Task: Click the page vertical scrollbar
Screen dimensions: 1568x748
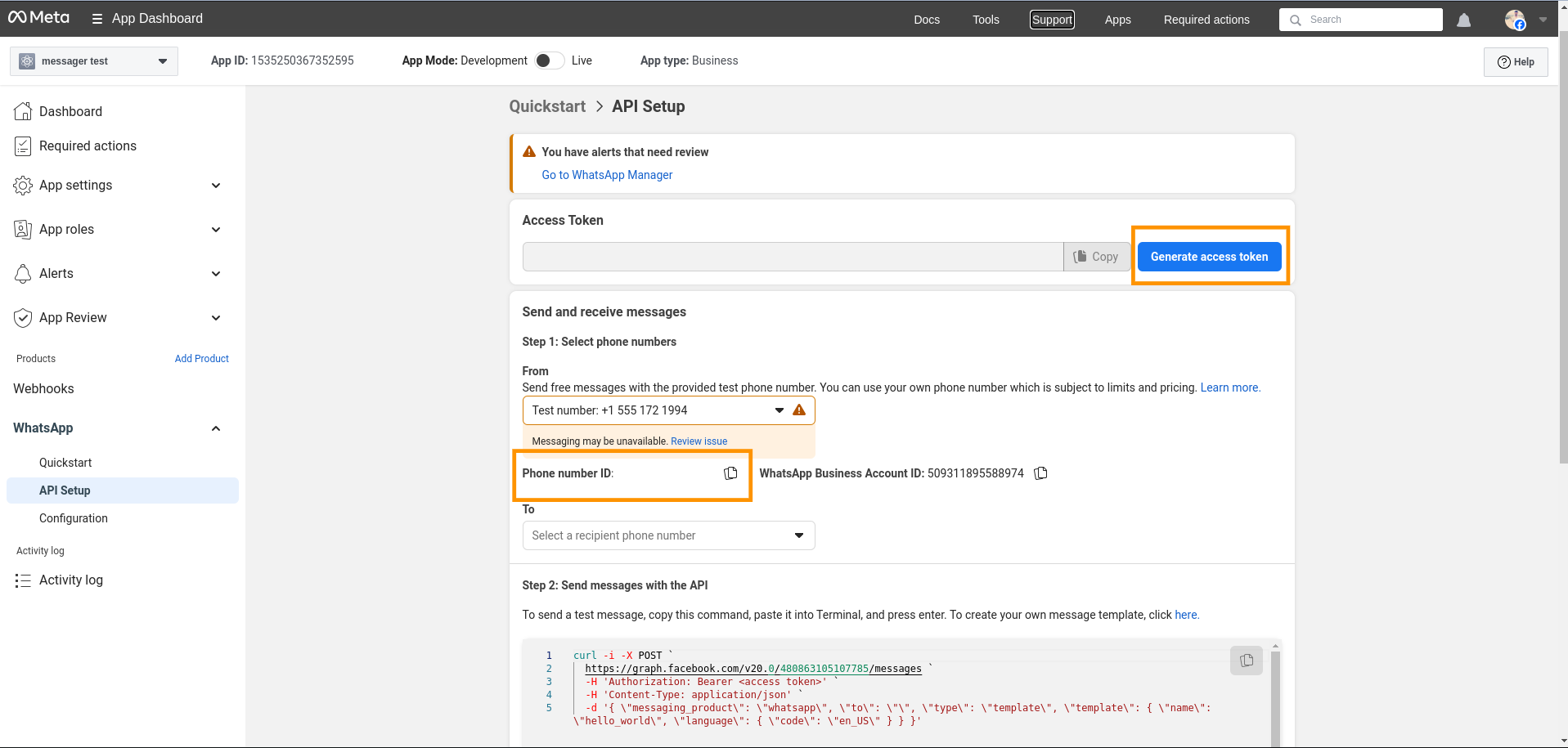Action: coord(1563,245)
